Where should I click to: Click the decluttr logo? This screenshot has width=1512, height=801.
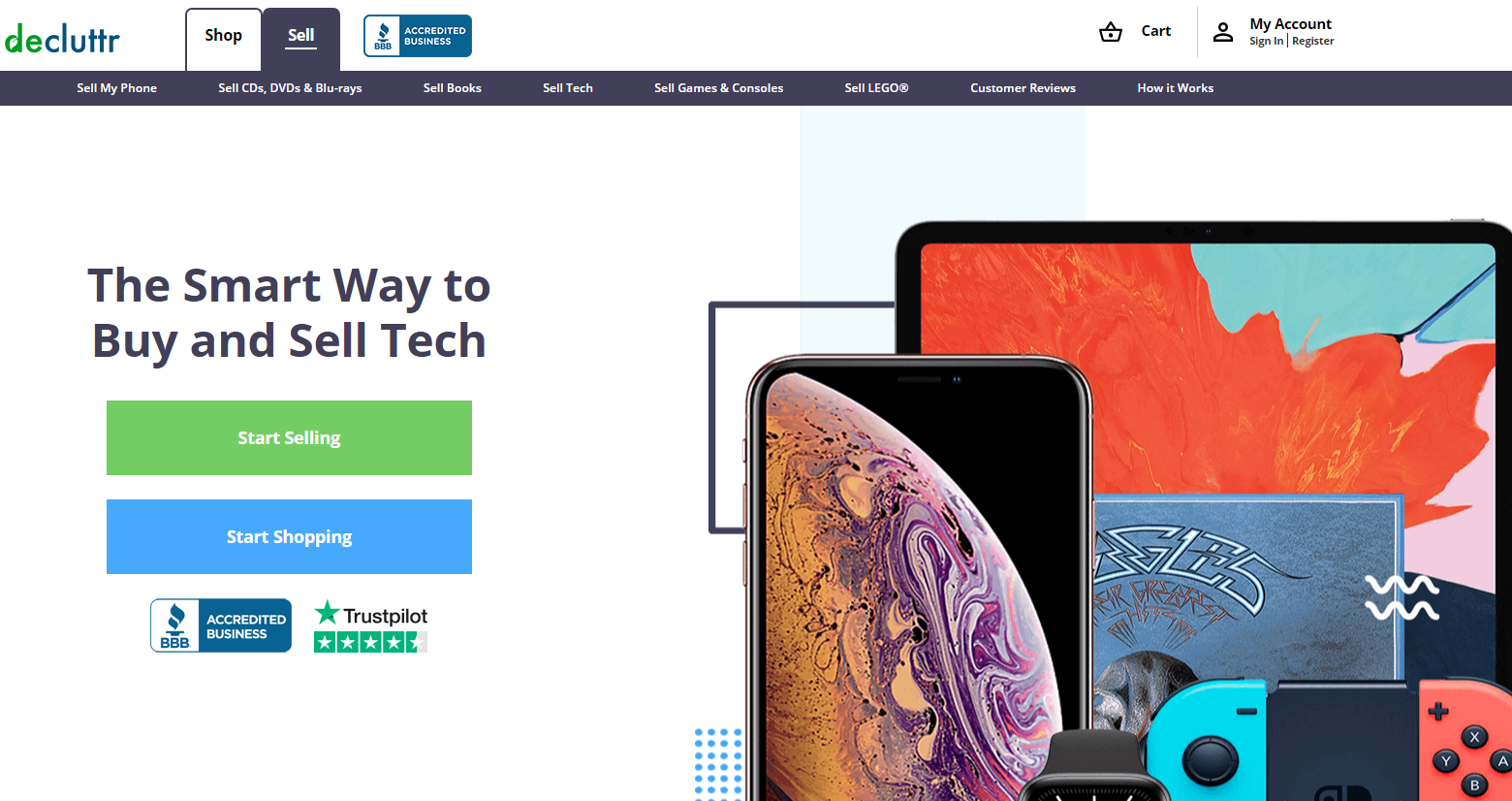[x=62, y=39]
